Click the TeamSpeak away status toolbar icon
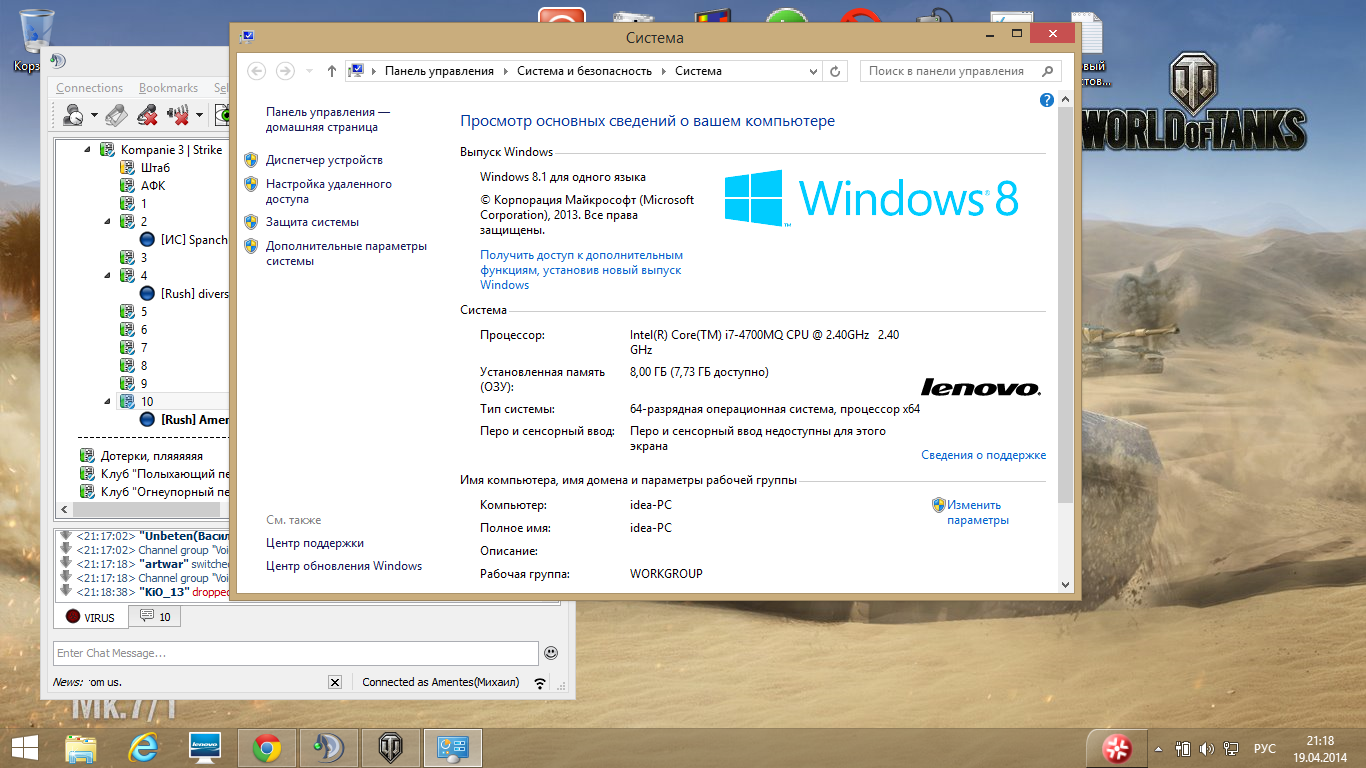This screenshot has height=768, width=1366. click(x=73, y=116)
